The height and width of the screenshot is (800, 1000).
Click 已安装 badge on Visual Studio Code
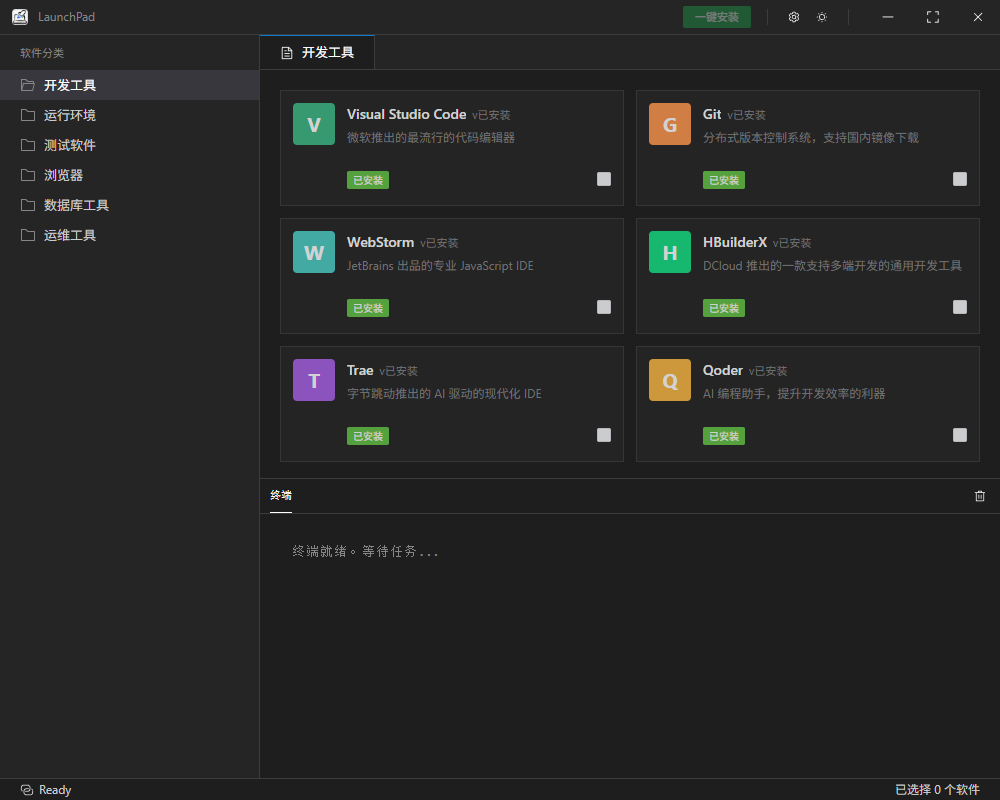pyautogui.click(x=368, y=180)
